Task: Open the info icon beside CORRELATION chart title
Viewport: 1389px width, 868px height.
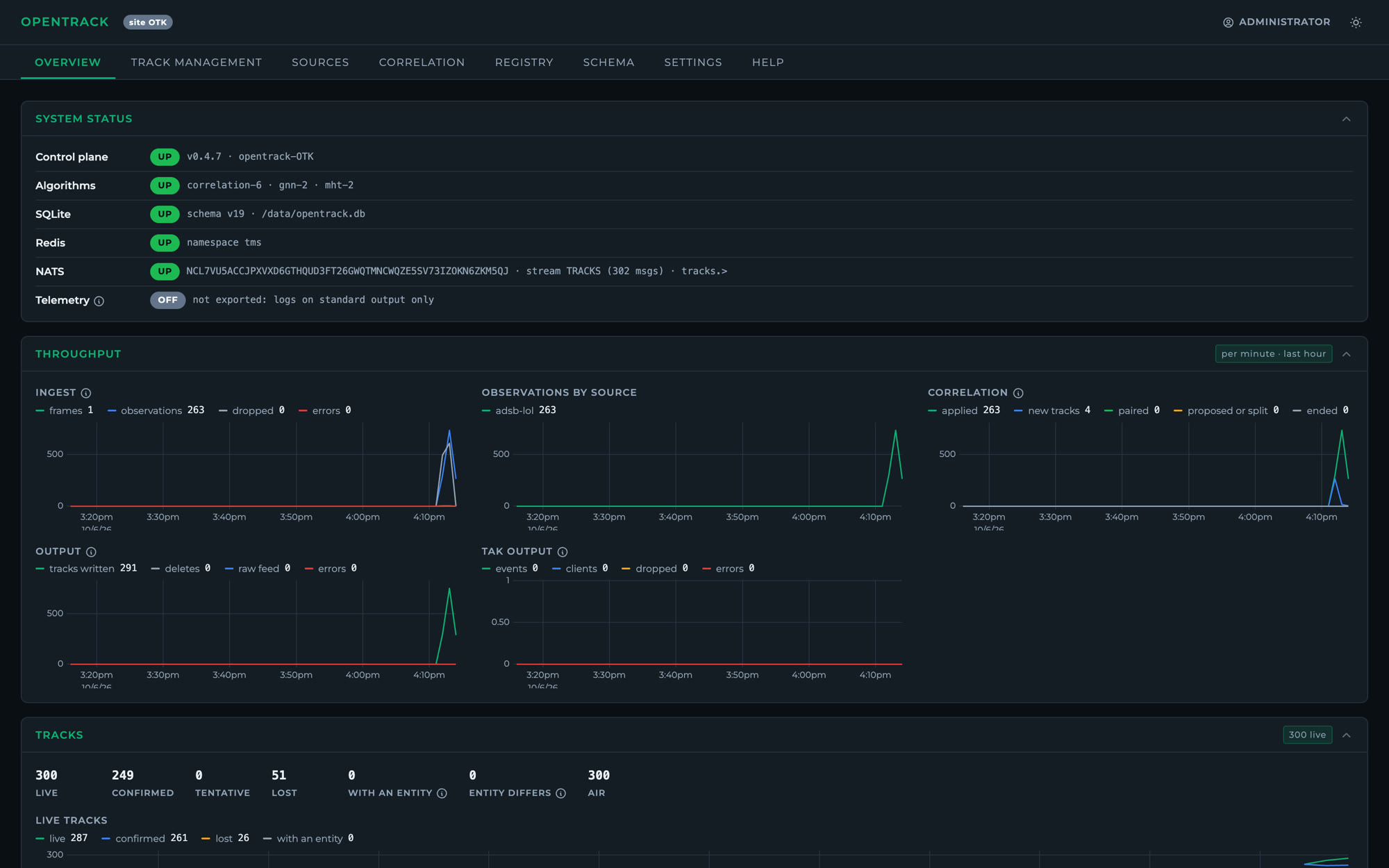Action: click(1018, 393)
